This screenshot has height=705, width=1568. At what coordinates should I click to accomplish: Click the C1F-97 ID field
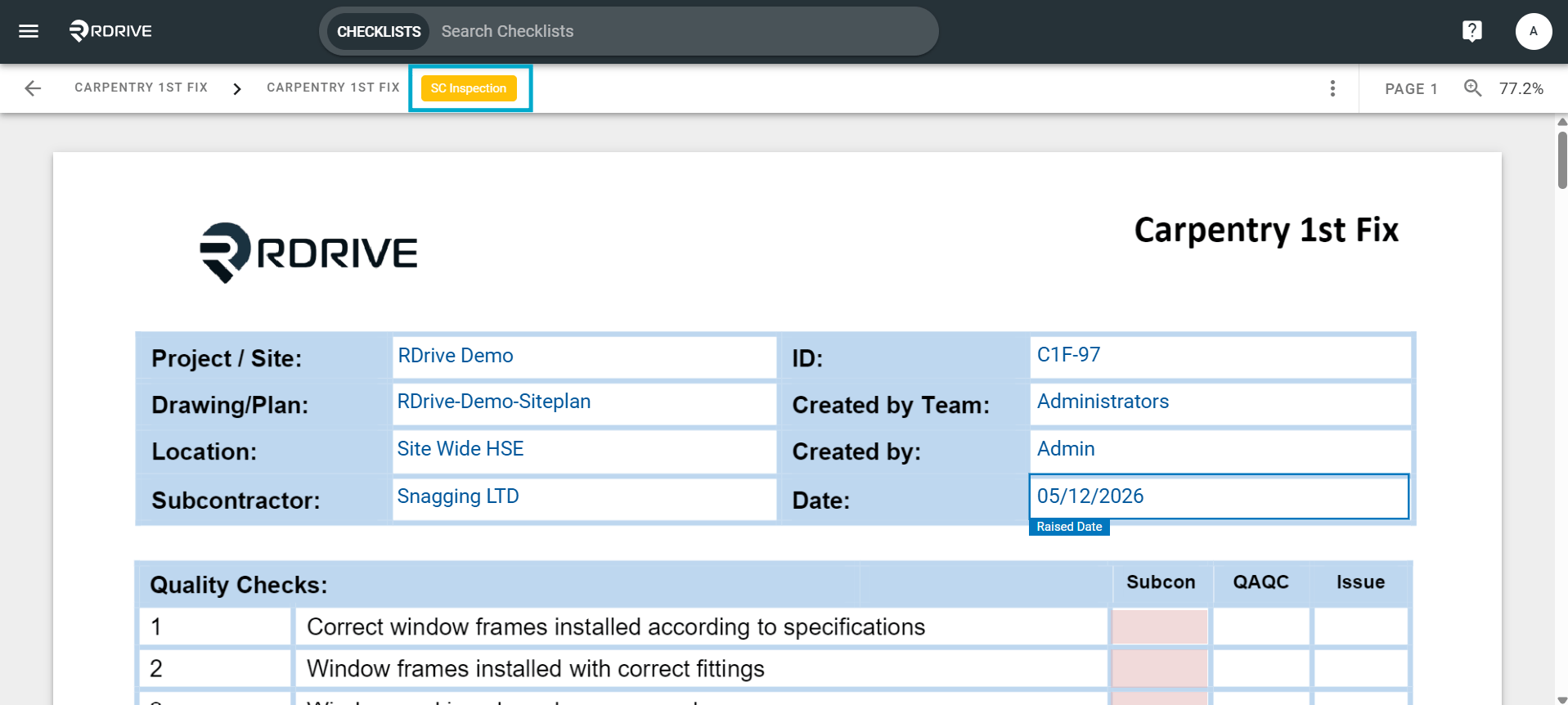click(1220, 357)
